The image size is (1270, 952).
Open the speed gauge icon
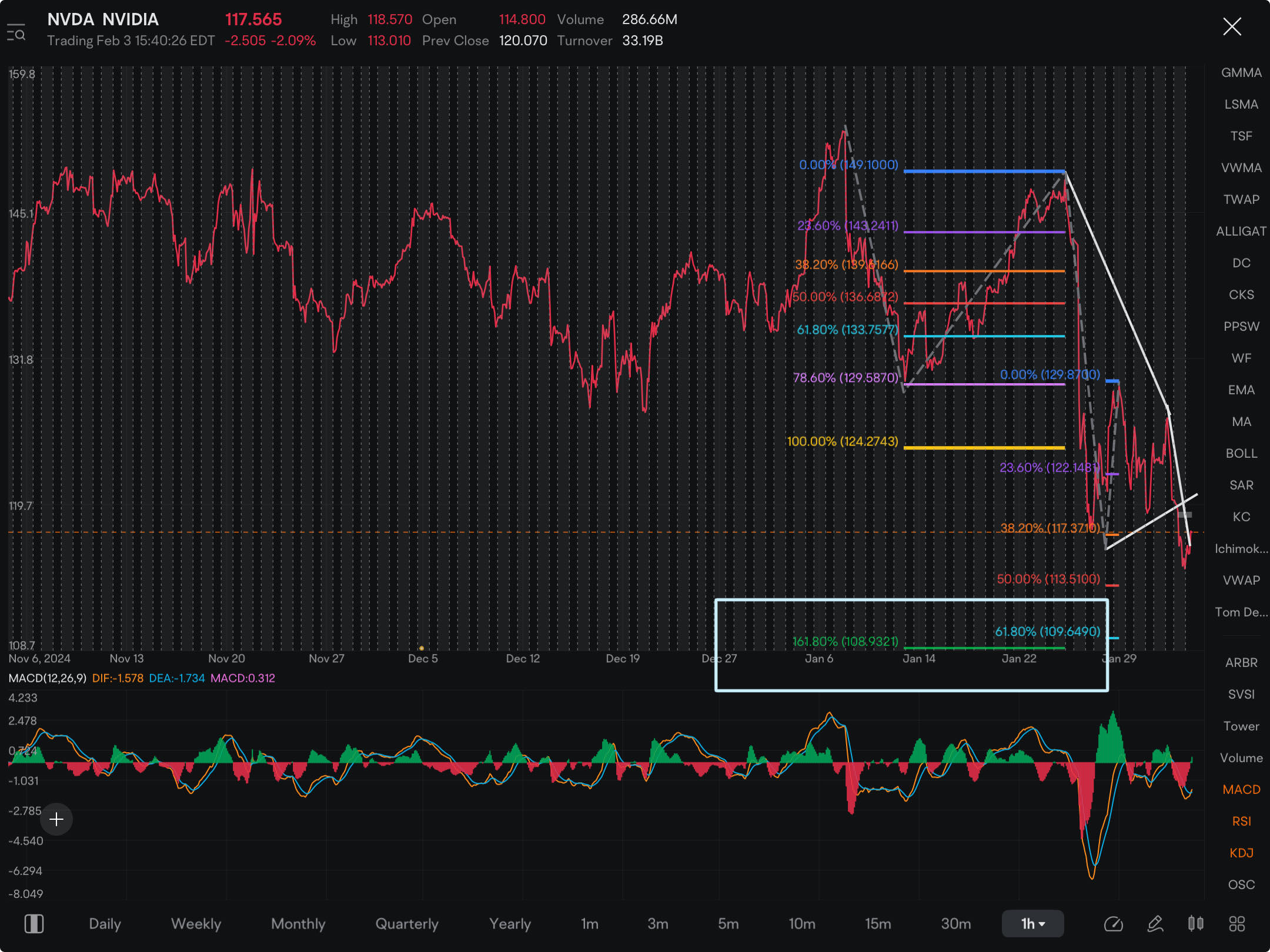(x=1113, y=924)
